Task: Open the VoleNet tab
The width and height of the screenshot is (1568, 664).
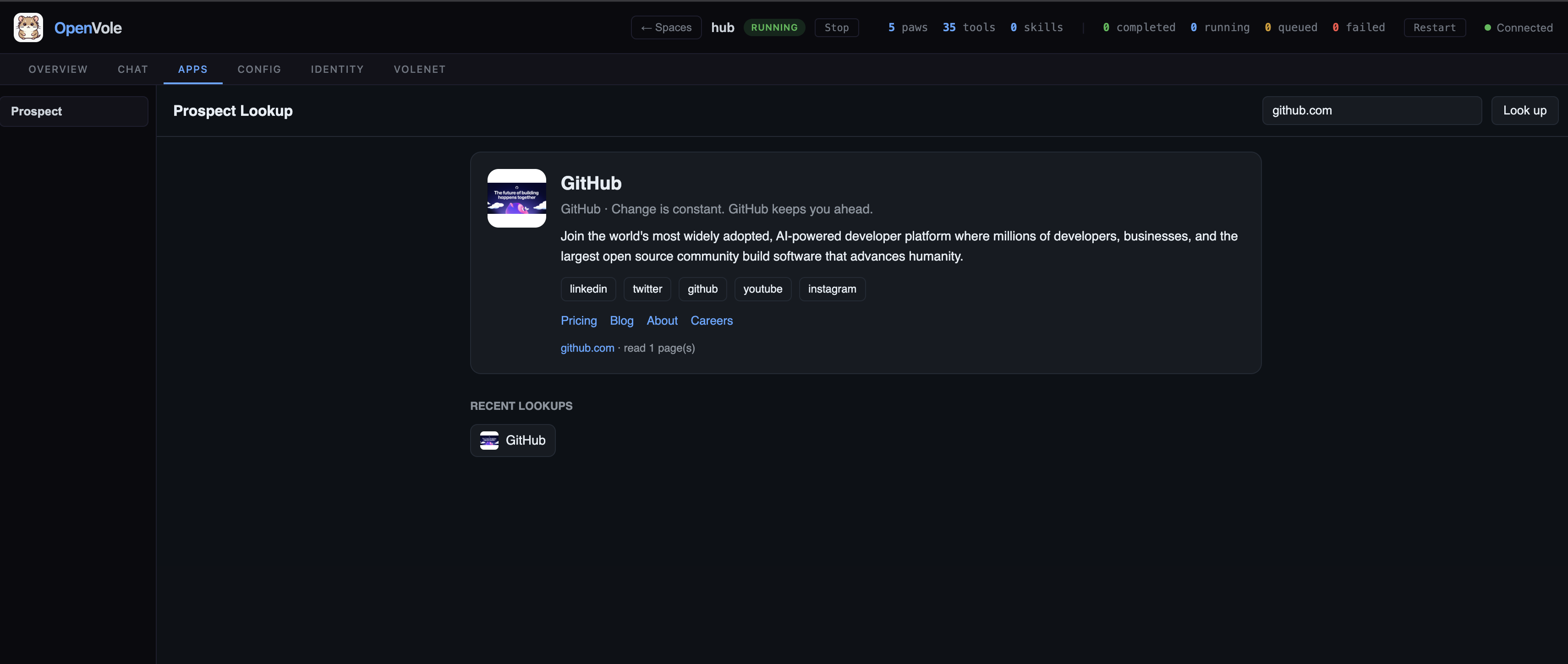Action: [x=419, y=69]
